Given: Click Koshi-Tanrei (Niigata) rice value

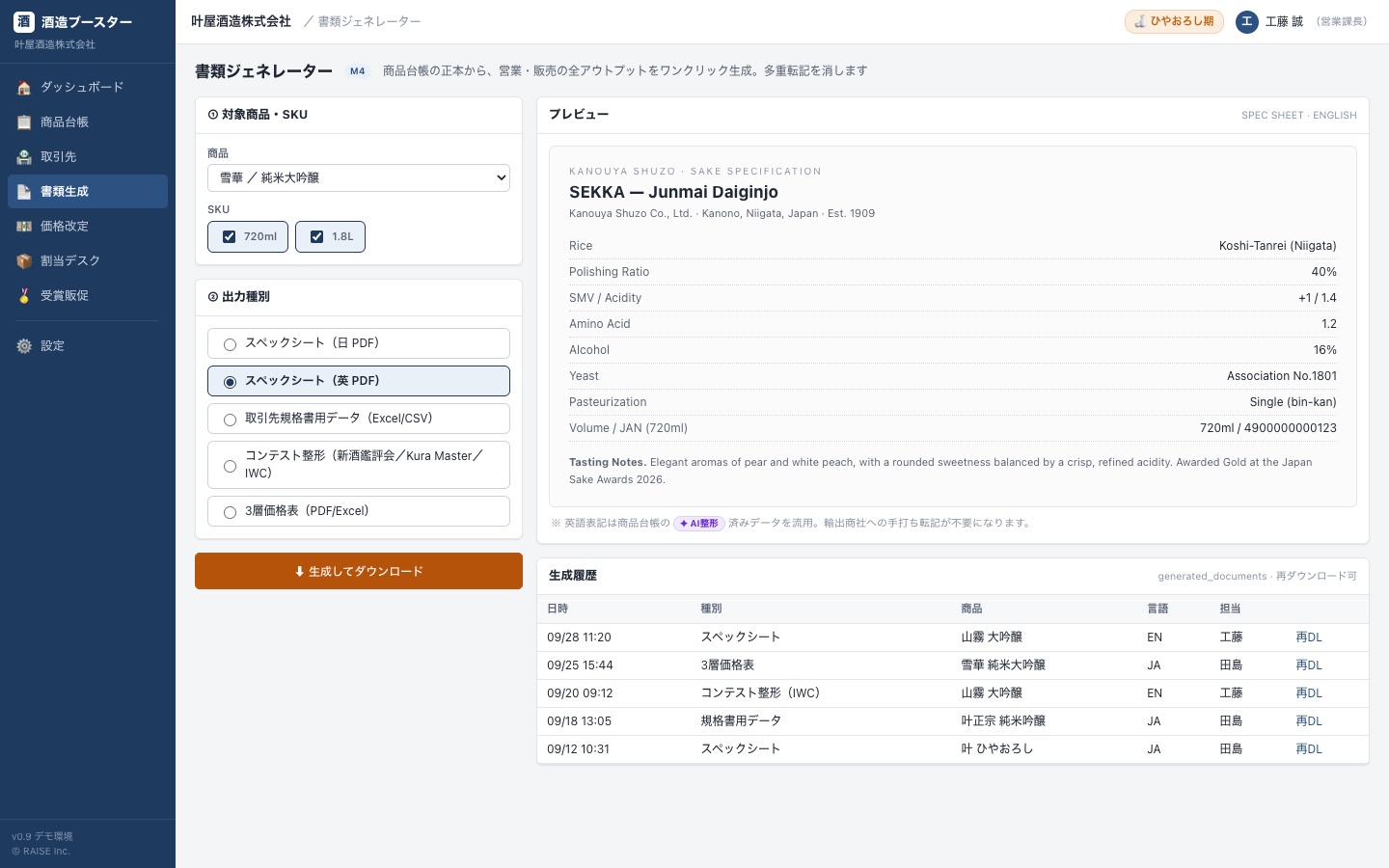Looking at the screenshot, I should click(x=1278, y=246).
